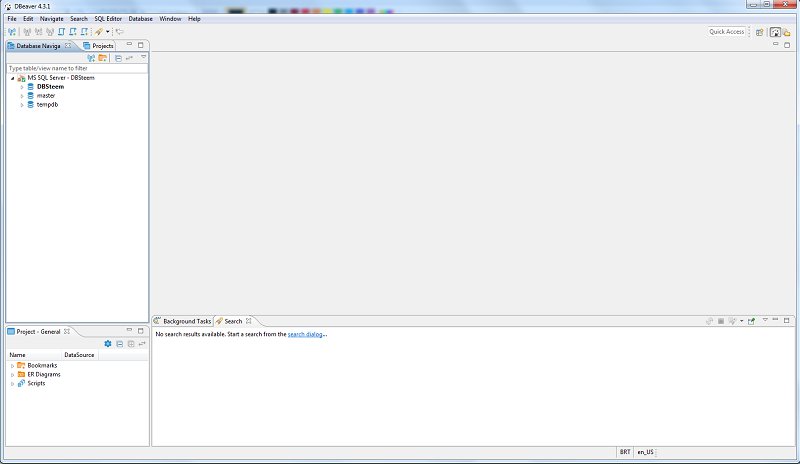Click the greyed Invalidate/Reconnect icon in main toolbar
Image resolution: width=800 pixels, height=464 pixels.
click(x=38, y=32)
